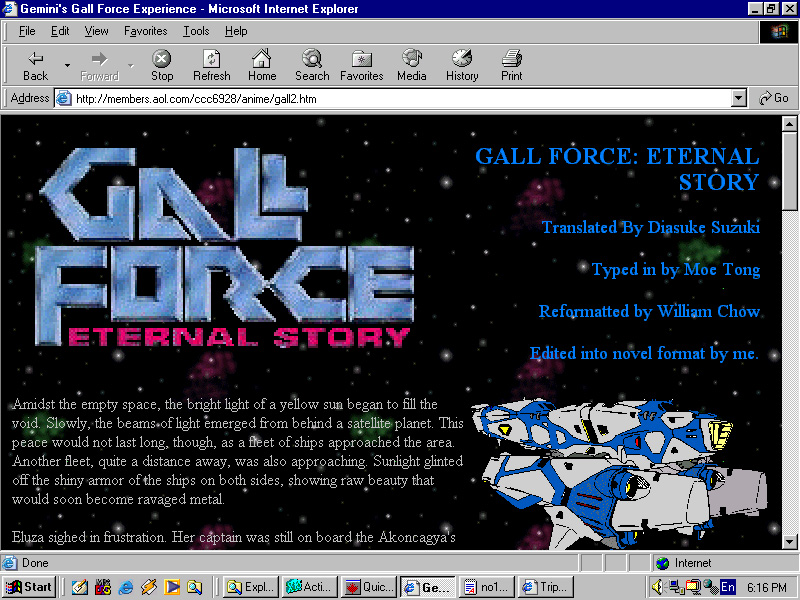Show browsing History pane
The image size is (800, 600).
click(x=462, y=66)
